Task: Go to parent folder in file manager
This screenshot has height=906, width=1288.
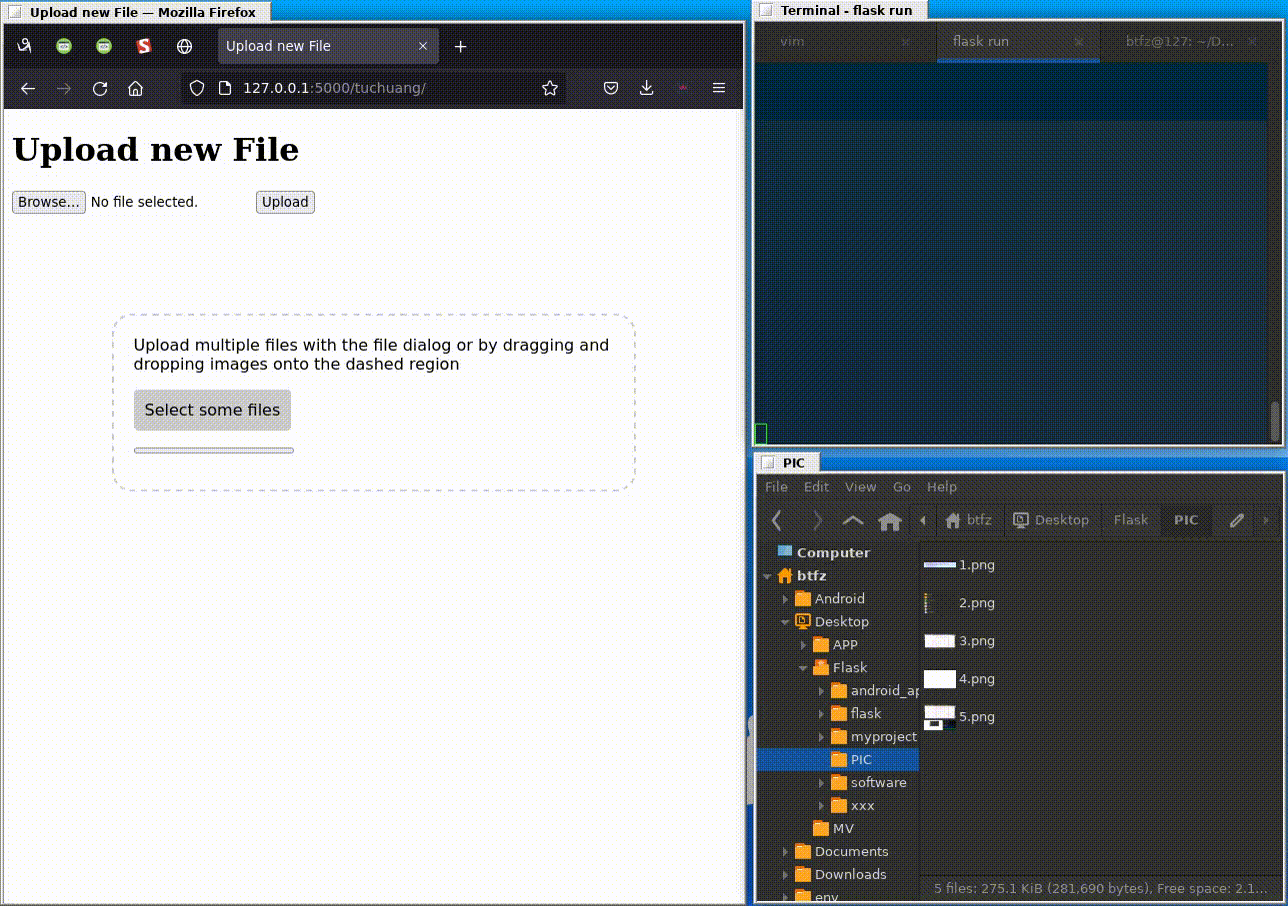Action: pyautogui.click(x=853, y=520)
